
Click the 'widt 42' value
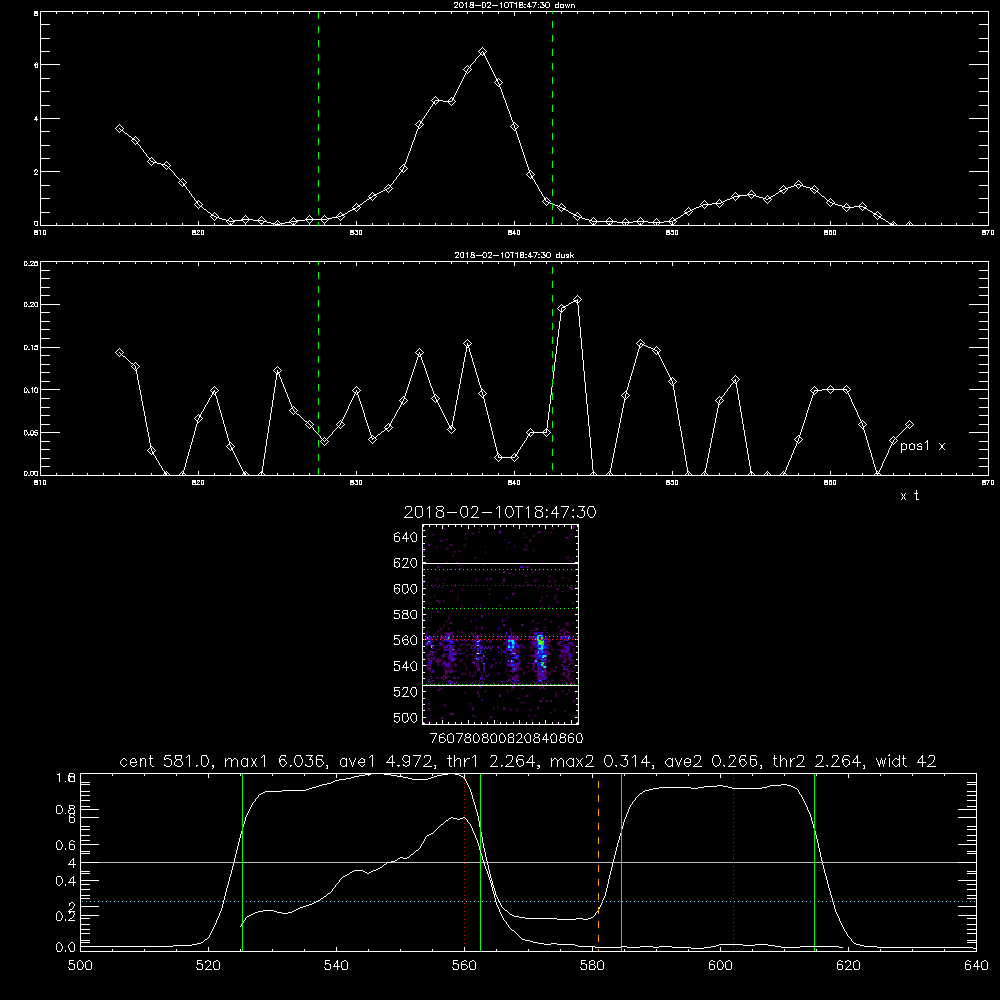point(906,761)
